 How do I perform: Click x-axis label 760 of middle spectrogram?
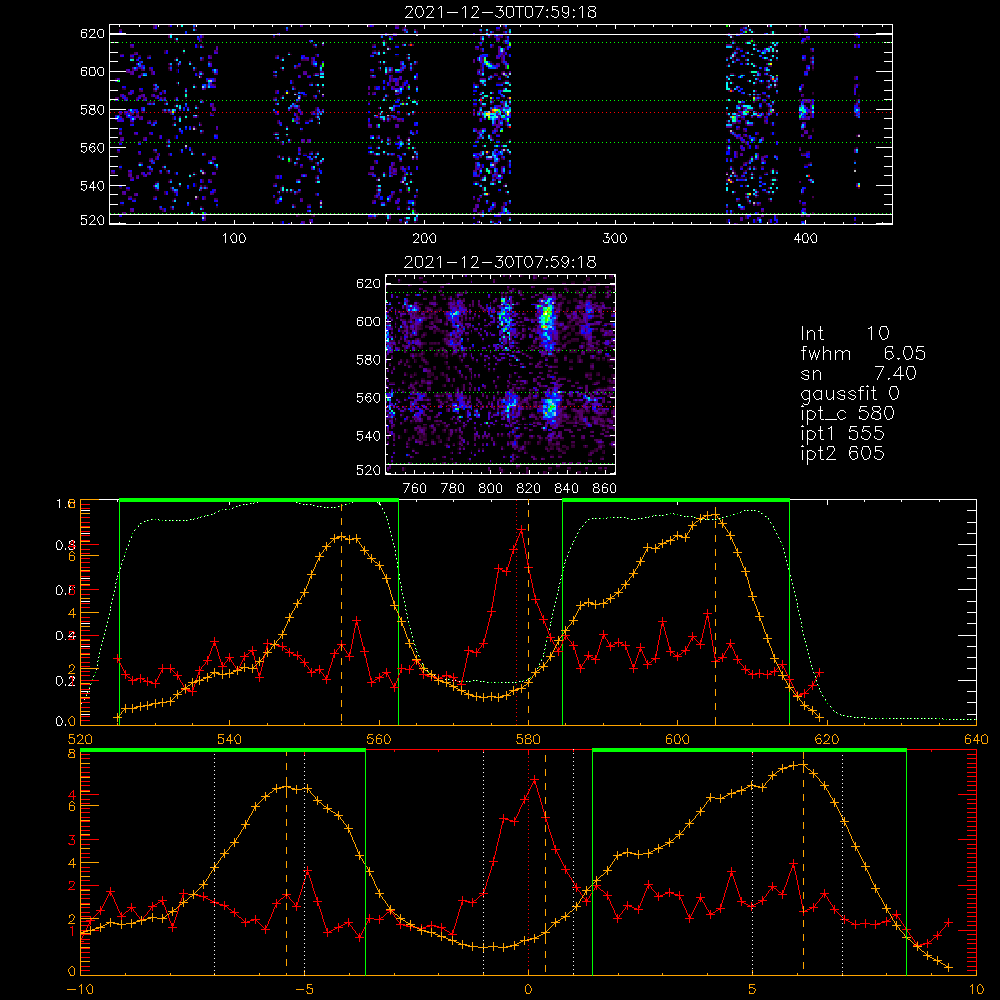tap(415, 489)
